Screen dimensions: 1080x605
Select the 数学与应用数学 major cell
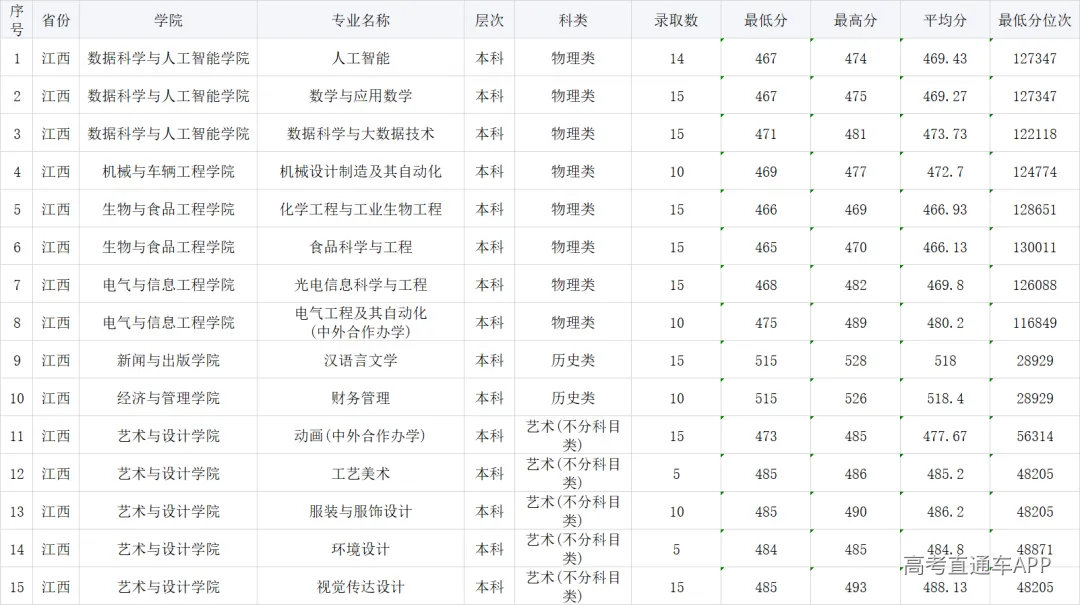(361, 96)
